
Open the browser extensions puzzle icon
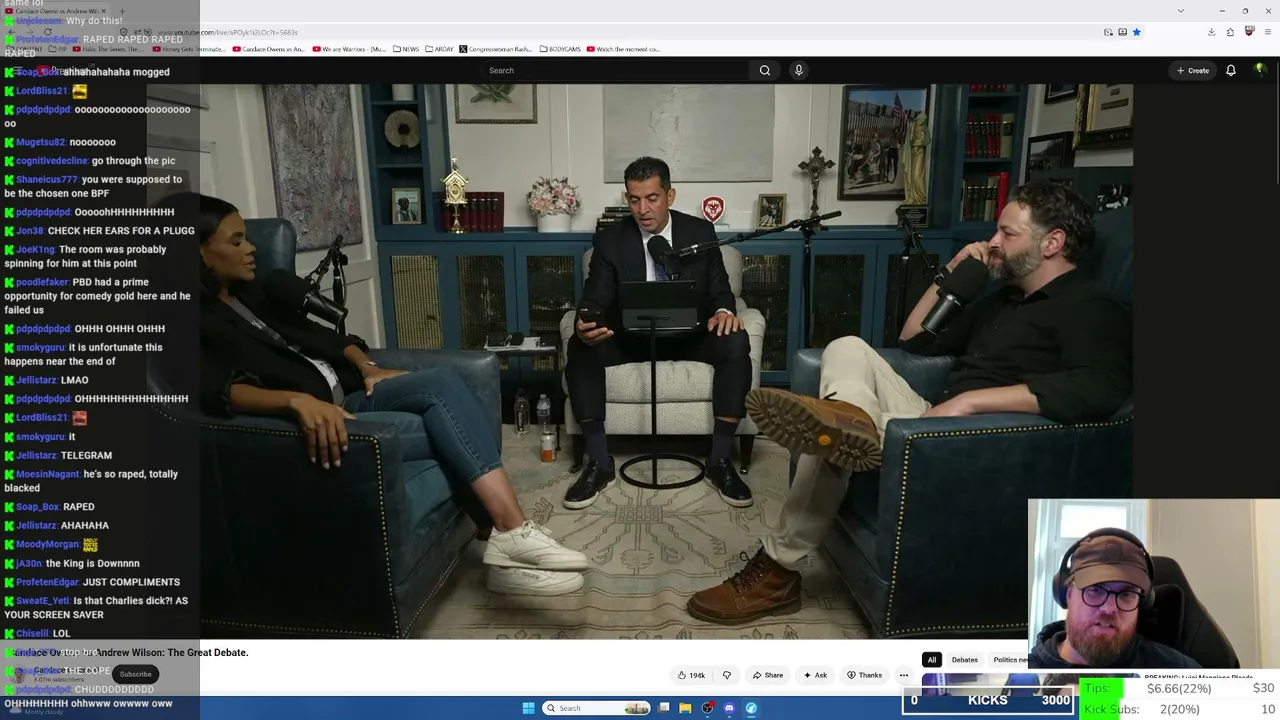(x=1230, y=32)
